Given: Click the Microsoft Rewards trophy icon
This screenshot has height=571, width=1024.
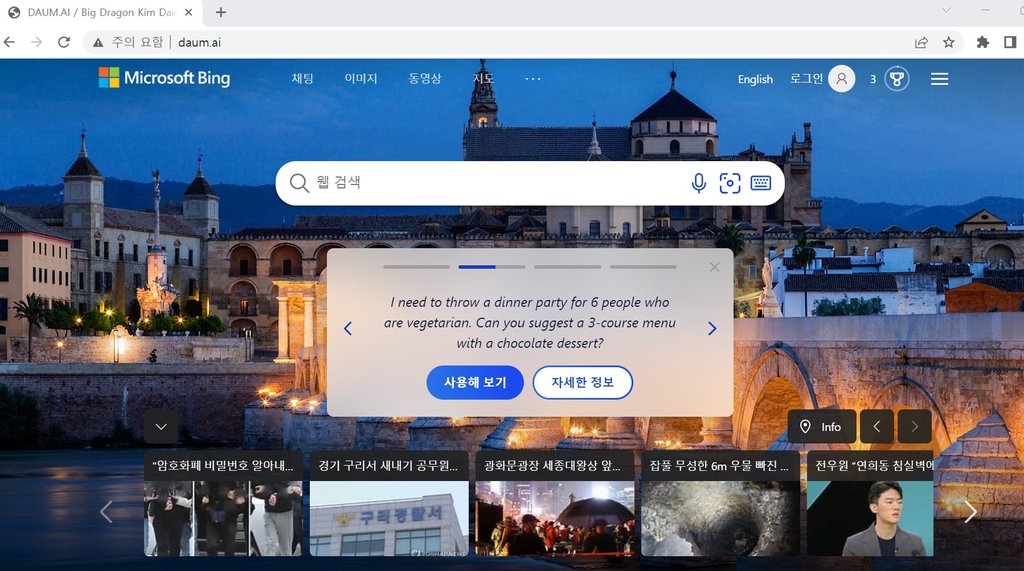Looking at the screenshot, I should pyautogui.click(x=897, y=79).
